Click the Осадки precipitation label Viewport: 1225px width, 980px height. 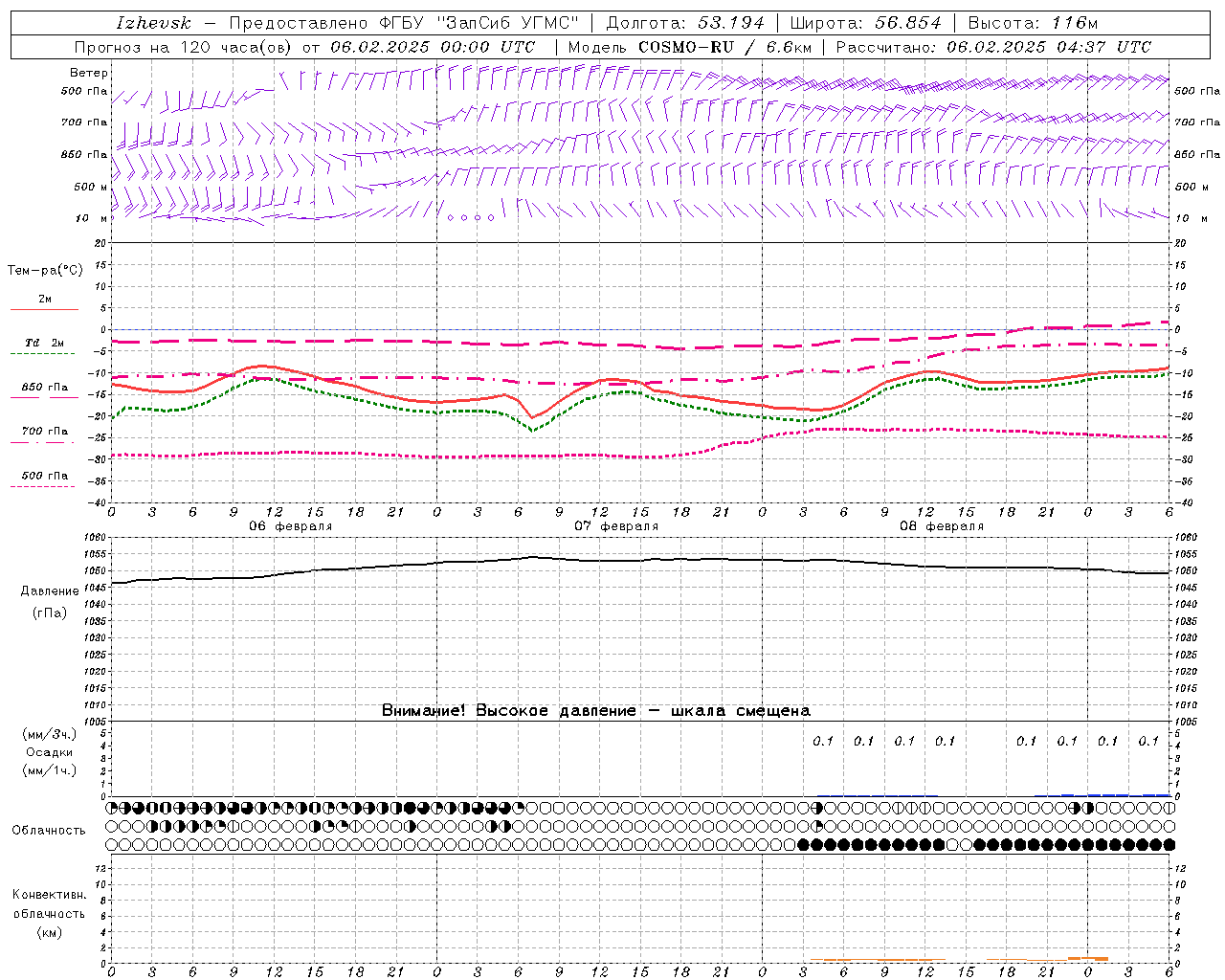49,752
